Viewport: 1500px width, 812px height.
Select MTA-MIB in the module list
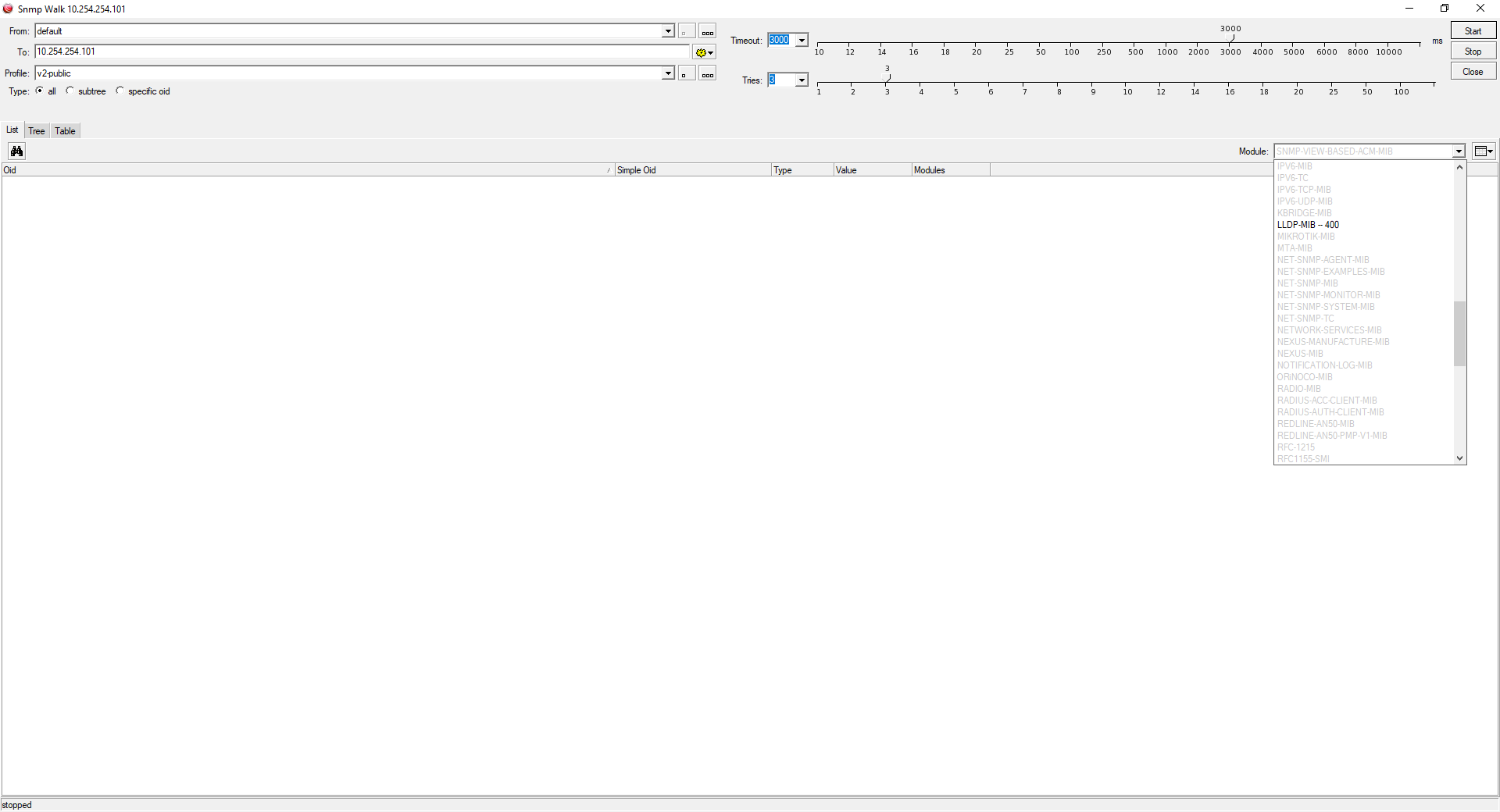1295,248
